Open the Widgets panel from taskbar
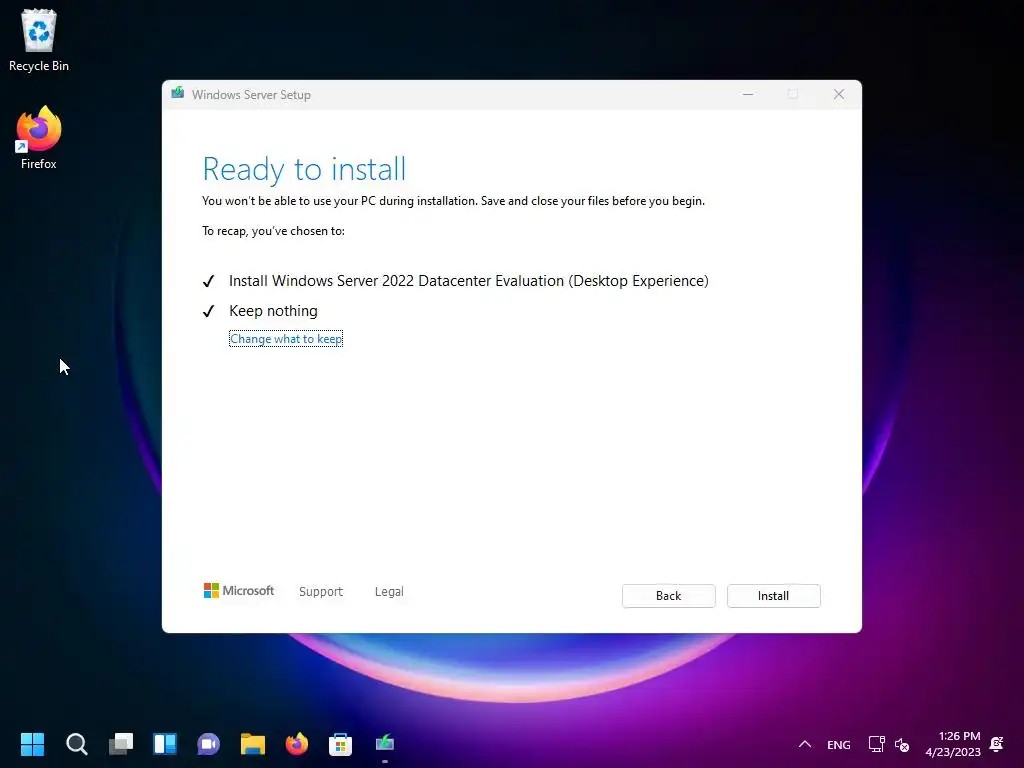This screenshot has height=768, width=1024. pyautogui.click(x=165, y=744)
